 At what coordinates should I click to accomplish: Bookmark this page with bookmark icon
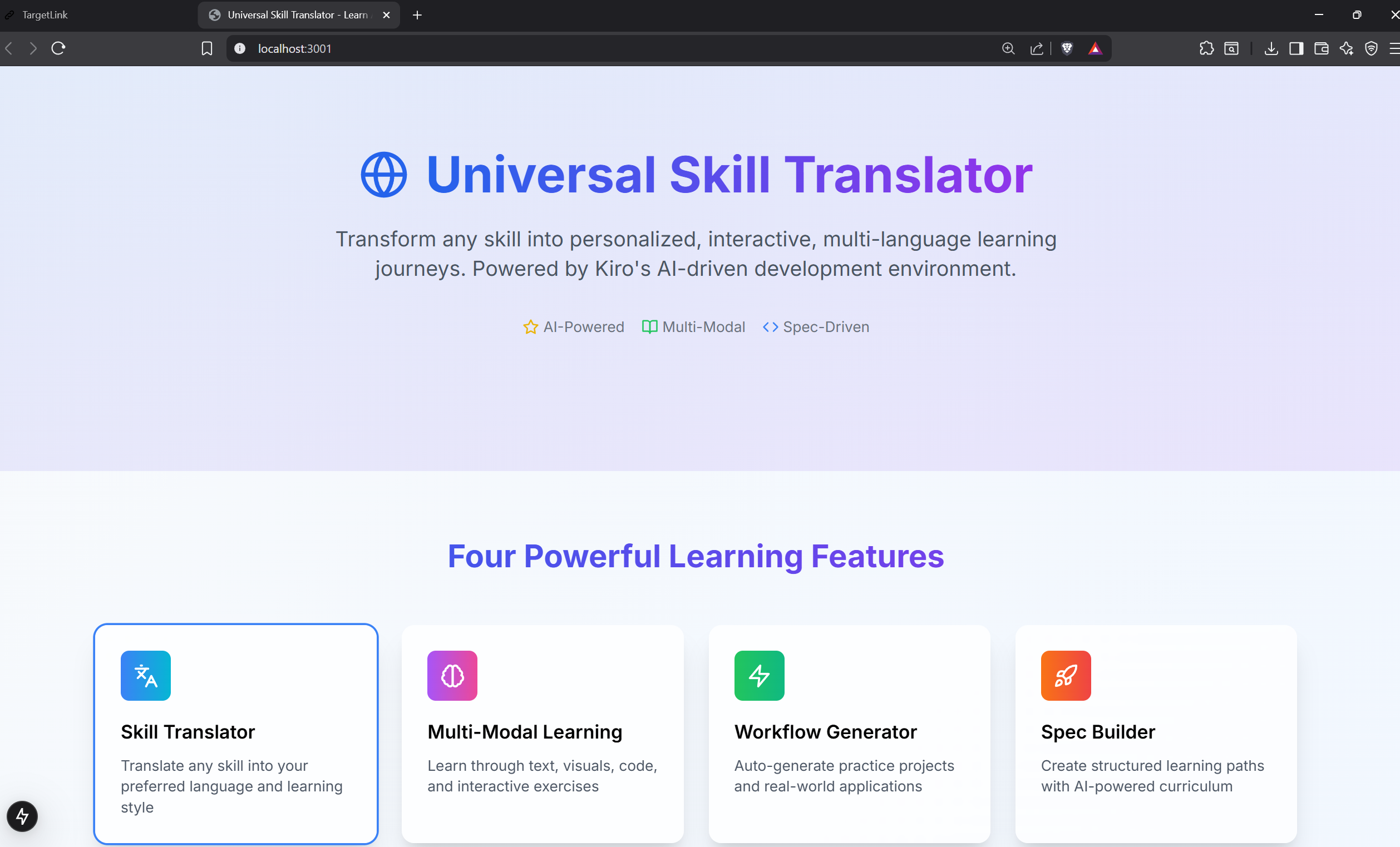[x=207, y=49]
